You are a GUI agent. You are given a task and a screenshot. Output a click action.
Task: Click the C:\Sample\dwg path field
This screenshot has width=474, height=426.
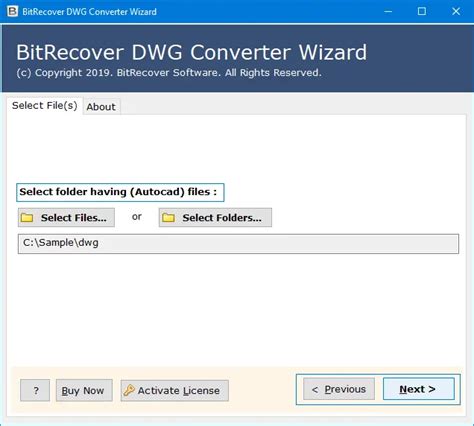238,244
